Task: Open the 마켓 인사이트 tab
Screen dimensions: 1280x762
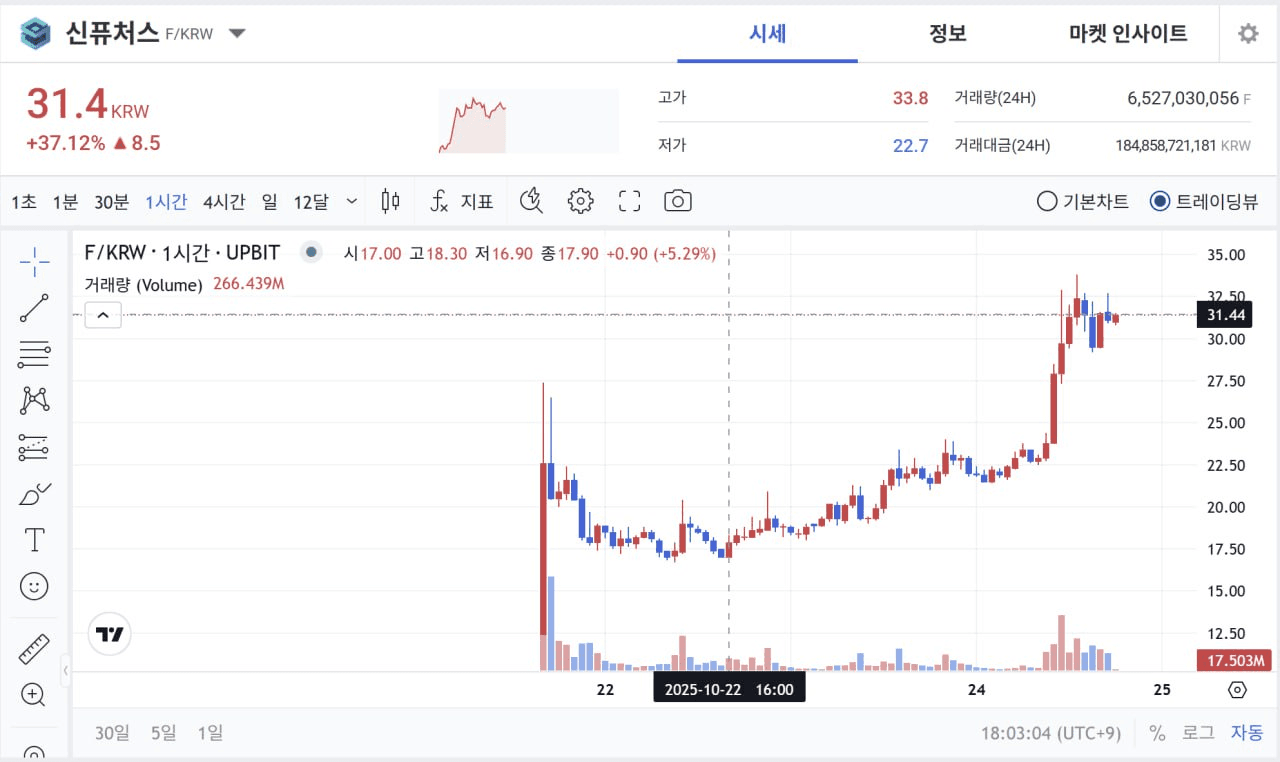Action: click(1128, 33)
